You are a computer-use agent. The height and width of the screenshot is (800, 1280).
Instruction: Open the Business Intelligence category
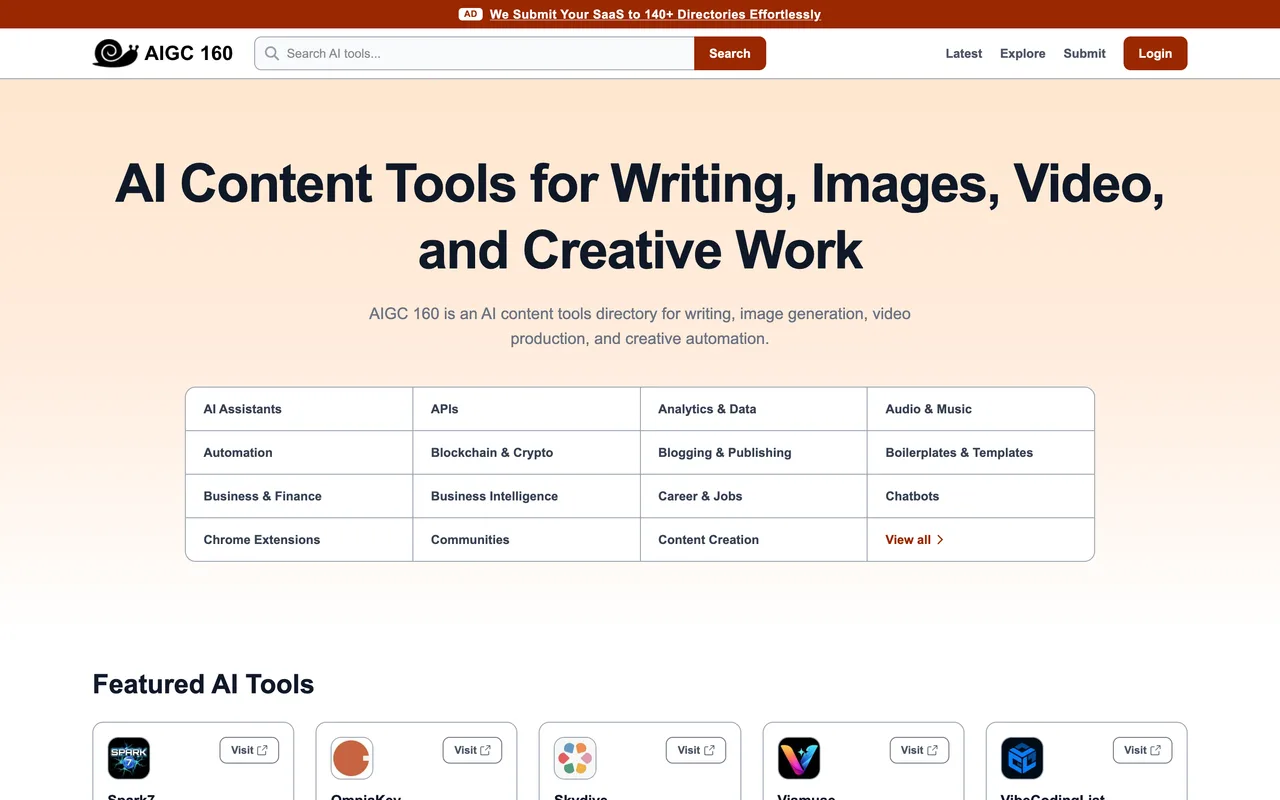tap(526, 496)
